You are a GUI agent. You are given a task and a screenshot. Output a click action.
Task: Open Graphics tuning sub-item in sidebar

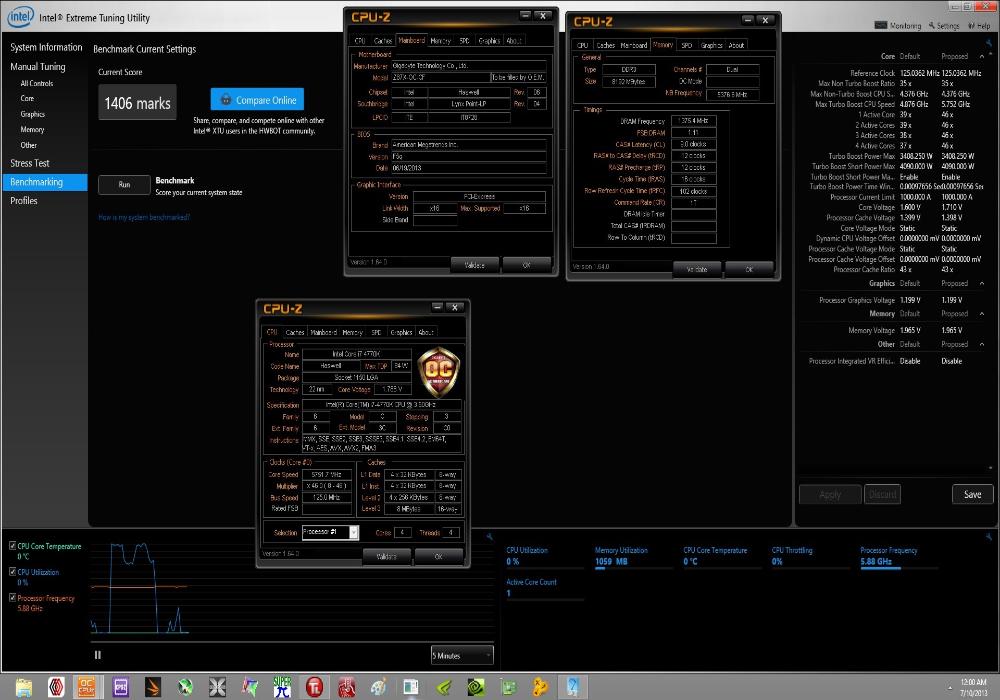pyautogui.click(x=33, y=114)
